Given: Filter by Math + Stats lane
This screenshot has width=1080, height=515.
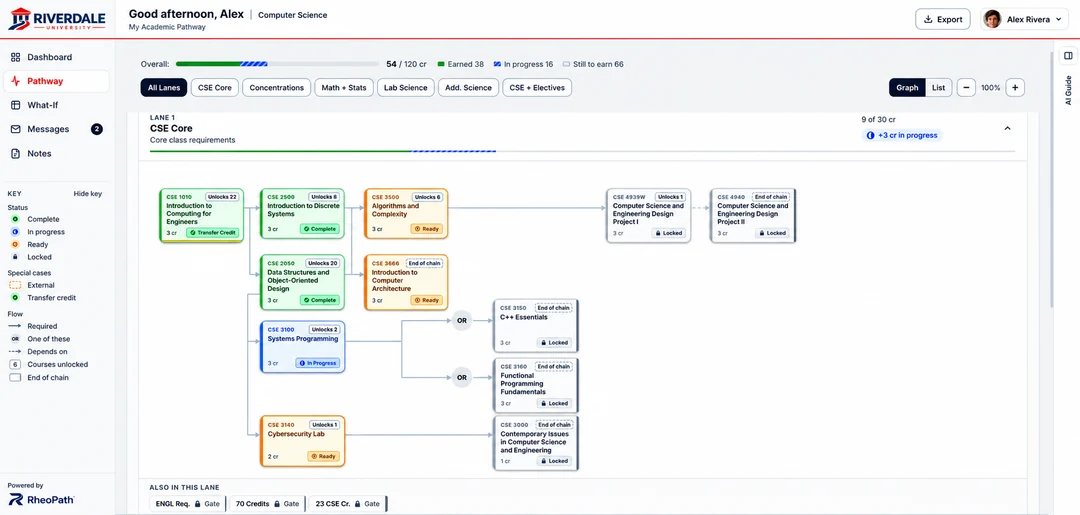Looking at the screenshot, I should point(344,87).
